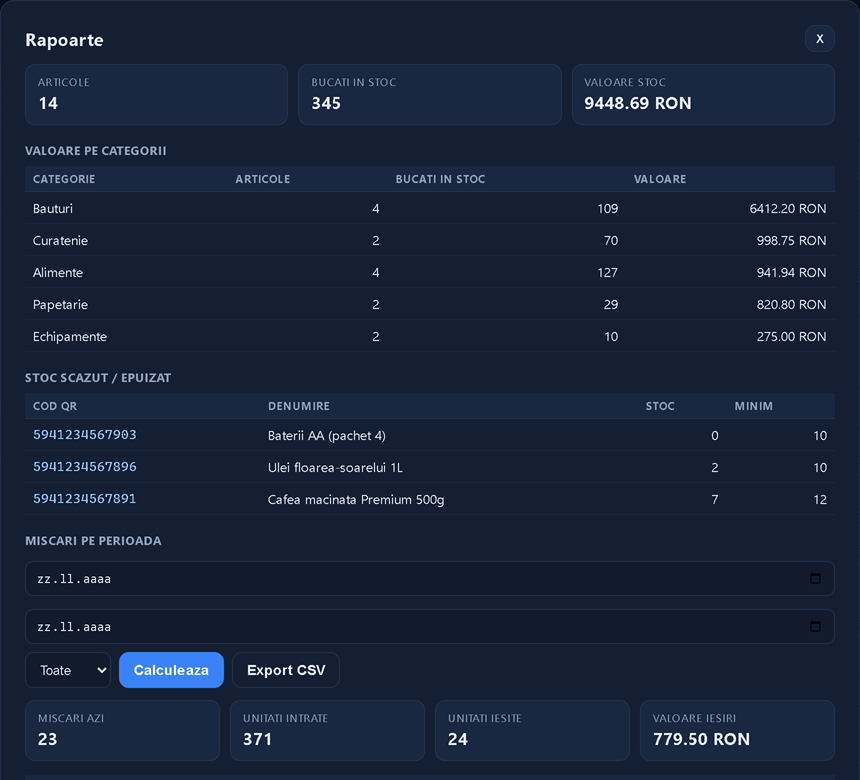Screen dimensions: 860x780
Task: Click the STOC column header in low-stock table
Action: pos(660,406)
